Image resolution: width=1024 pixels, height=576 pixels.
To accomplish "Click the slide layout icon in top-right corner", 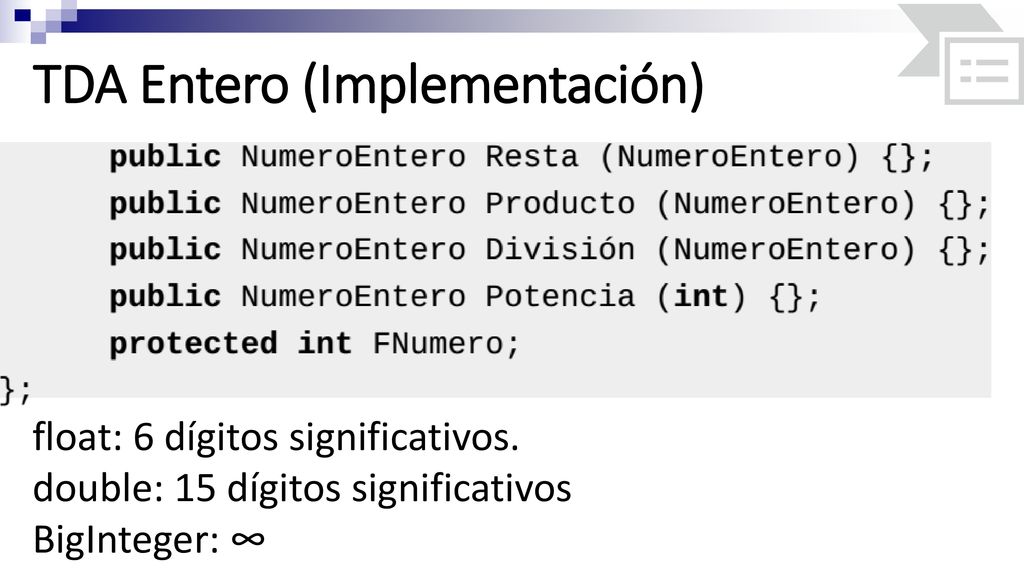I will coord(984,71).
